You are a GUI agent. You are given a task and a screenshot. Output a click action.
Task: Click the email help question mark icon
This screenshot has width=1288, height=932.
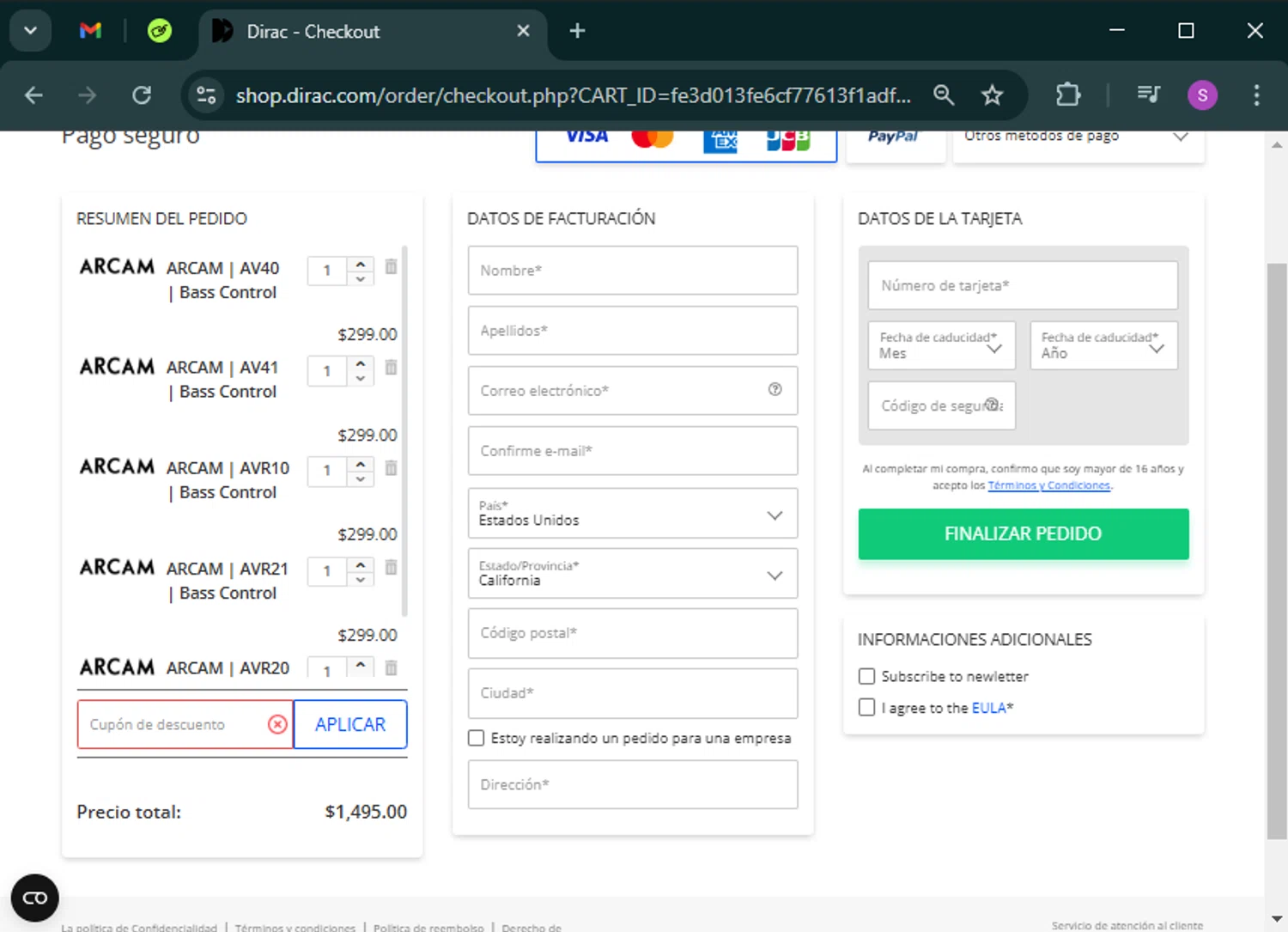pos(775,389)
